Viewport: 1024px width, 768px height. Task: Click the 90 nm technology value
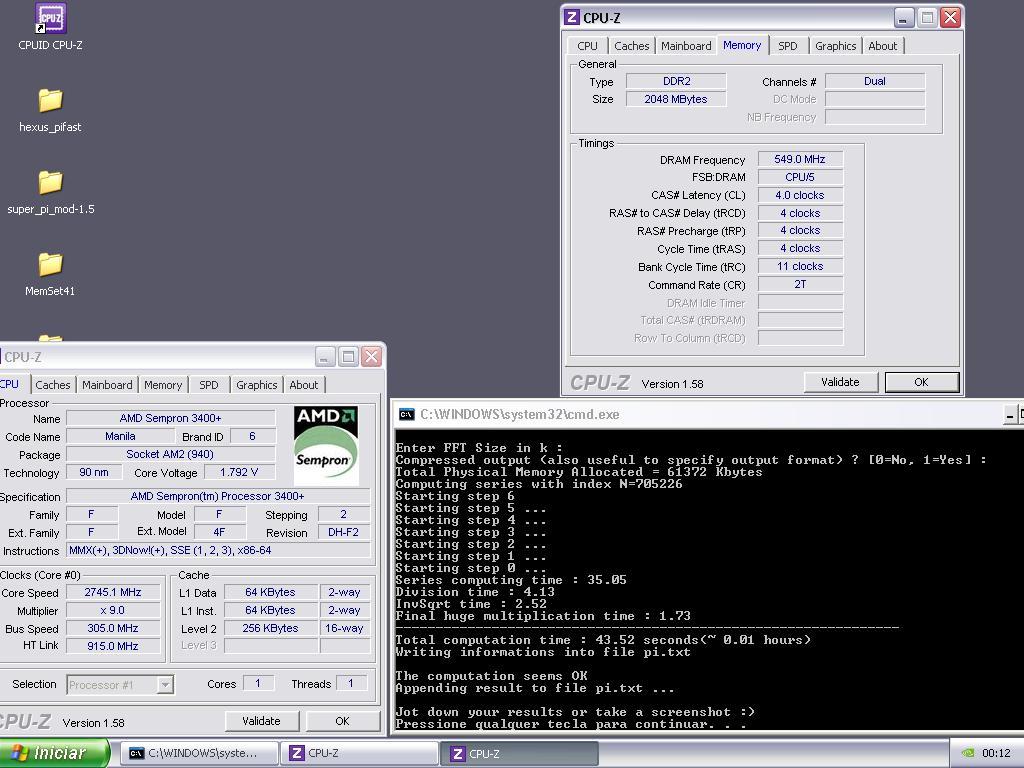tap(94, 472)
